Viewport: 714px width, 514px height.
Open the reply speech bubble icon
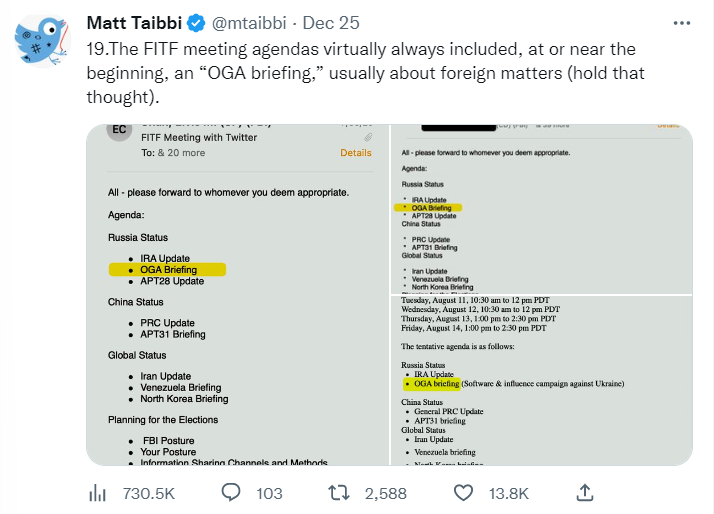[231, 492]
